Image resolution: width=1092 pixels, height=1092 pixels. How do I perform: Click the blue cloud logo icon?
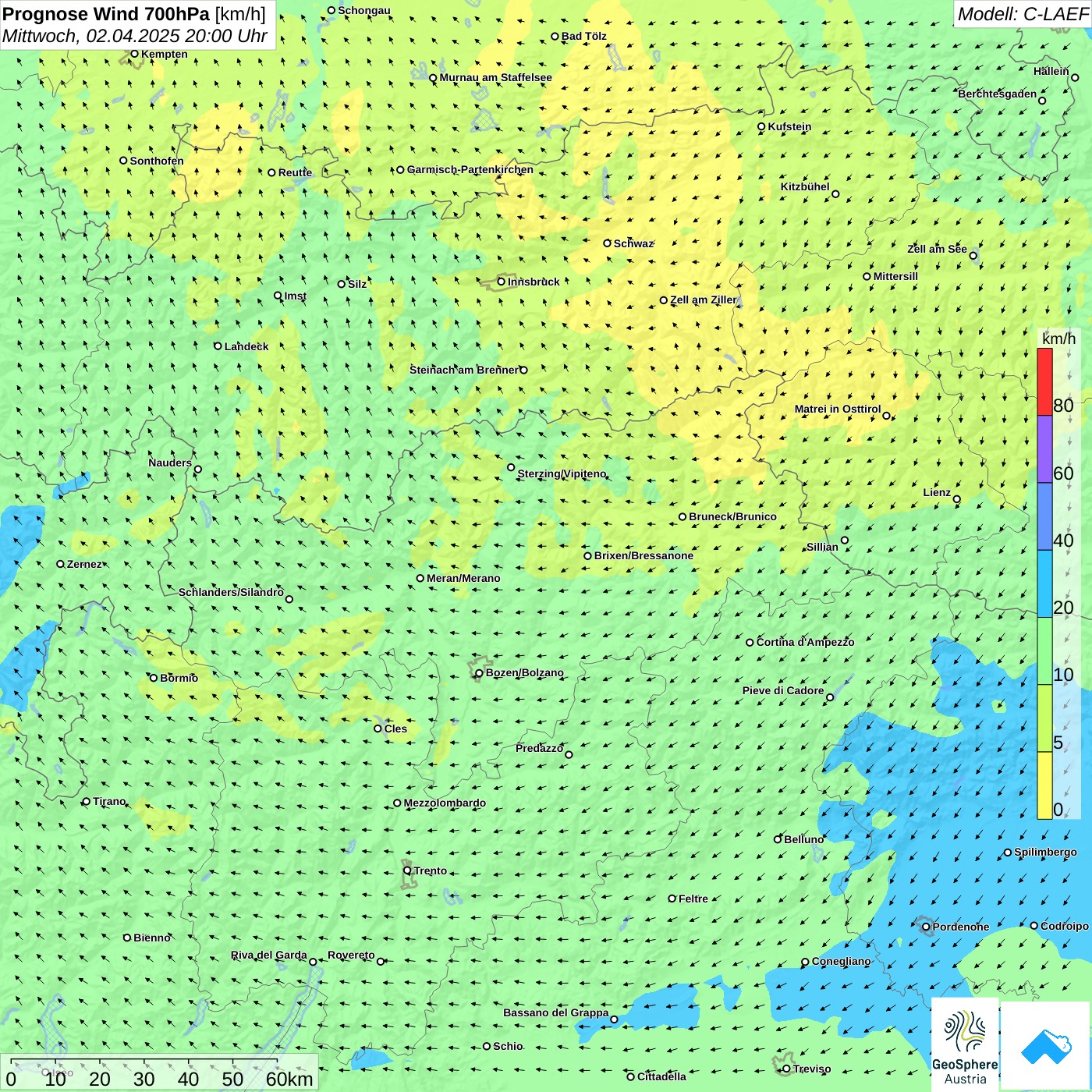click(1045, 1047)
